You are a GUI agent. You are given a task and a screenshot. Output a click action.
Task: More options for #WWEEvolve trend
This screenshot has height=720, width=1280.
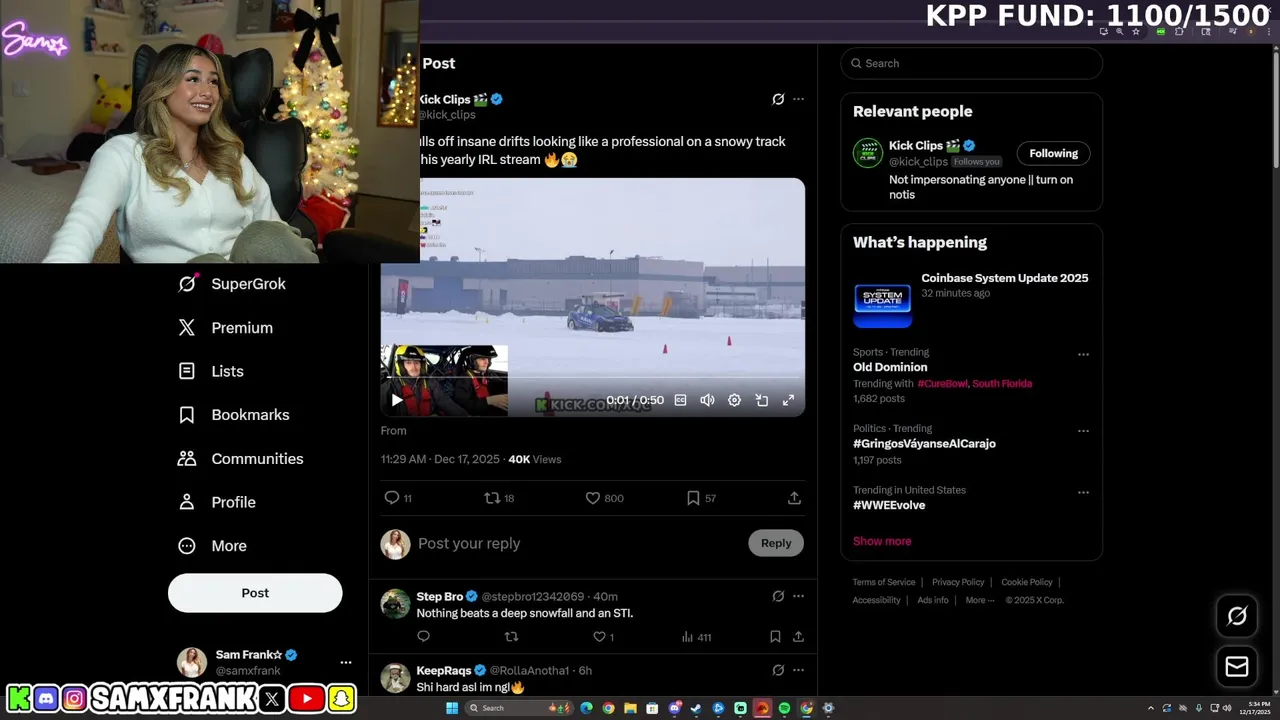[1083, 493]
